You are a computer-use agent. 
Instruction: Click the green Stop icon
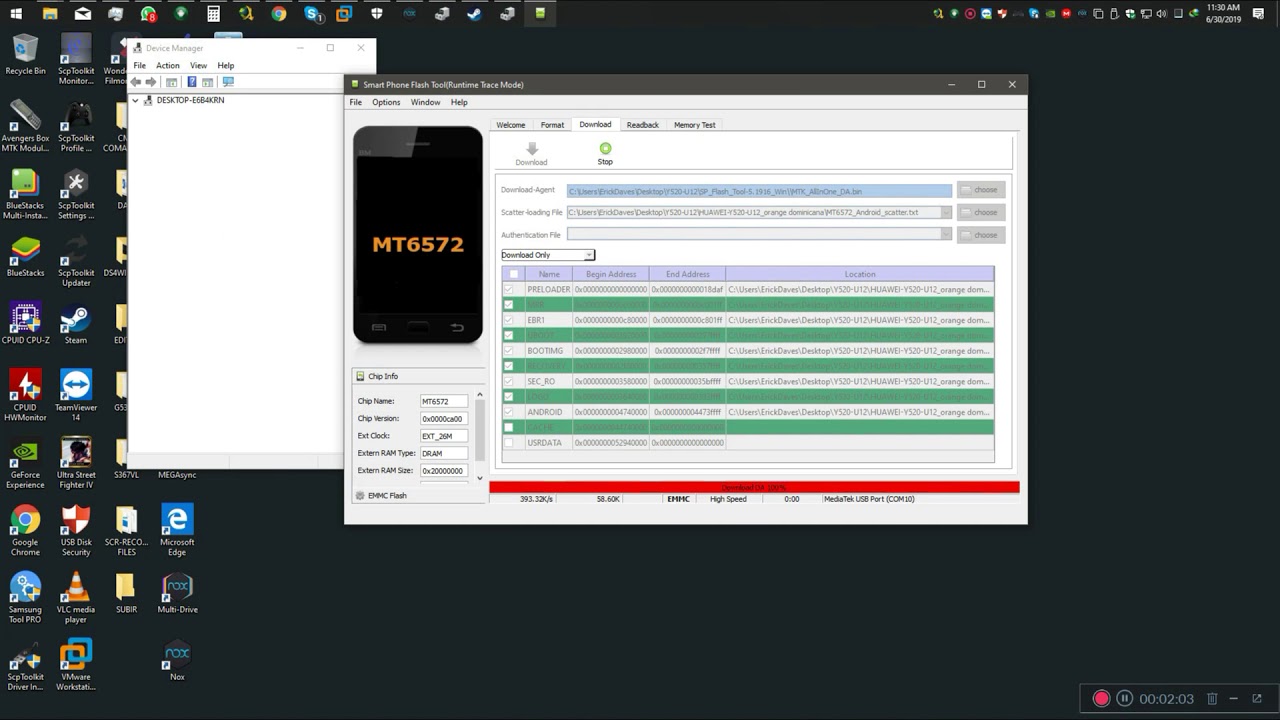click(x=605, y=148)
